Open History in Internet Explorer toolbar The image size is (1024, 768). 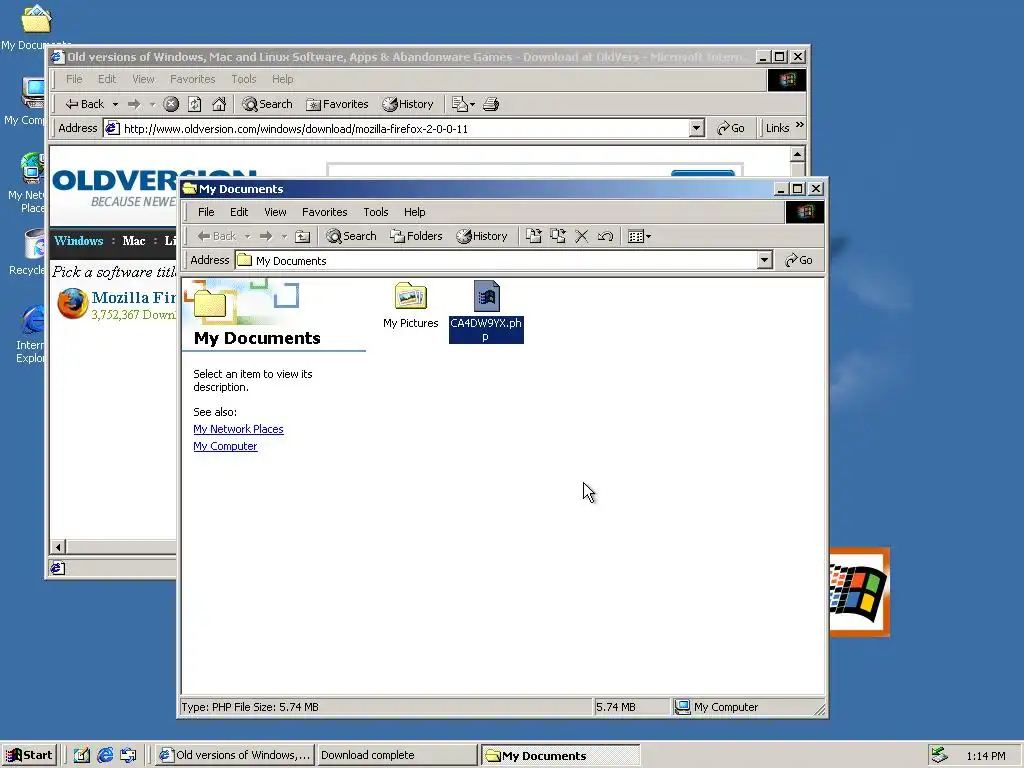408,104
